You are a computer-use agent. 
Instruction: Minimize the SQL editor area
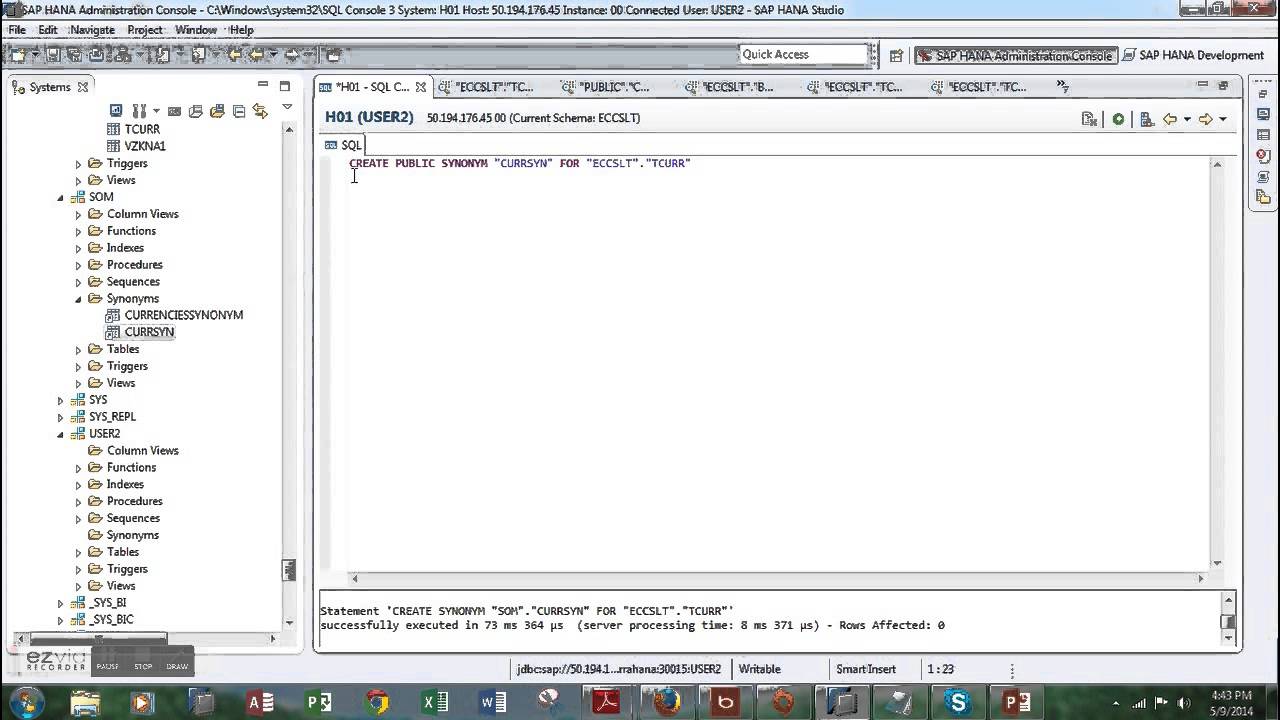pos(1202,86)
